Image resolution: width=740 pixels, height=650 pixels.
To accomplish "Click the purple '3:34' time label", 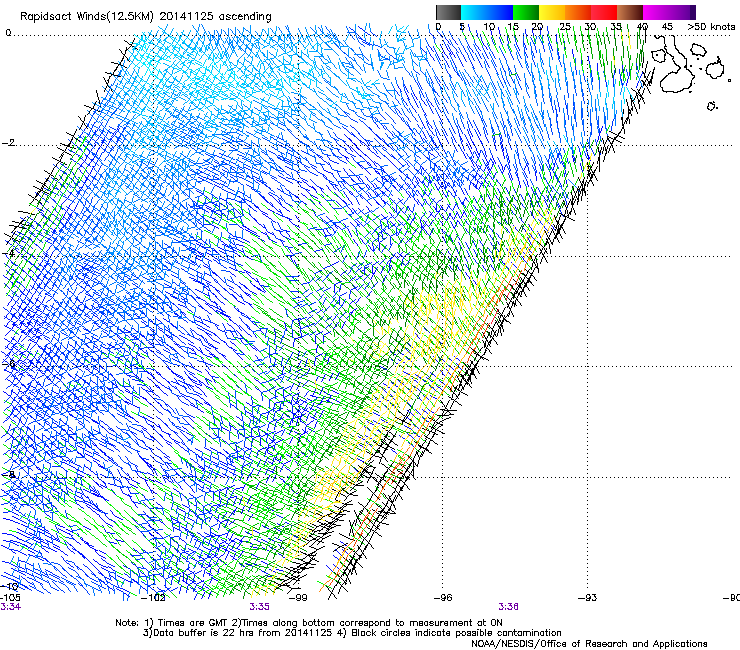I will click(10, 607).
